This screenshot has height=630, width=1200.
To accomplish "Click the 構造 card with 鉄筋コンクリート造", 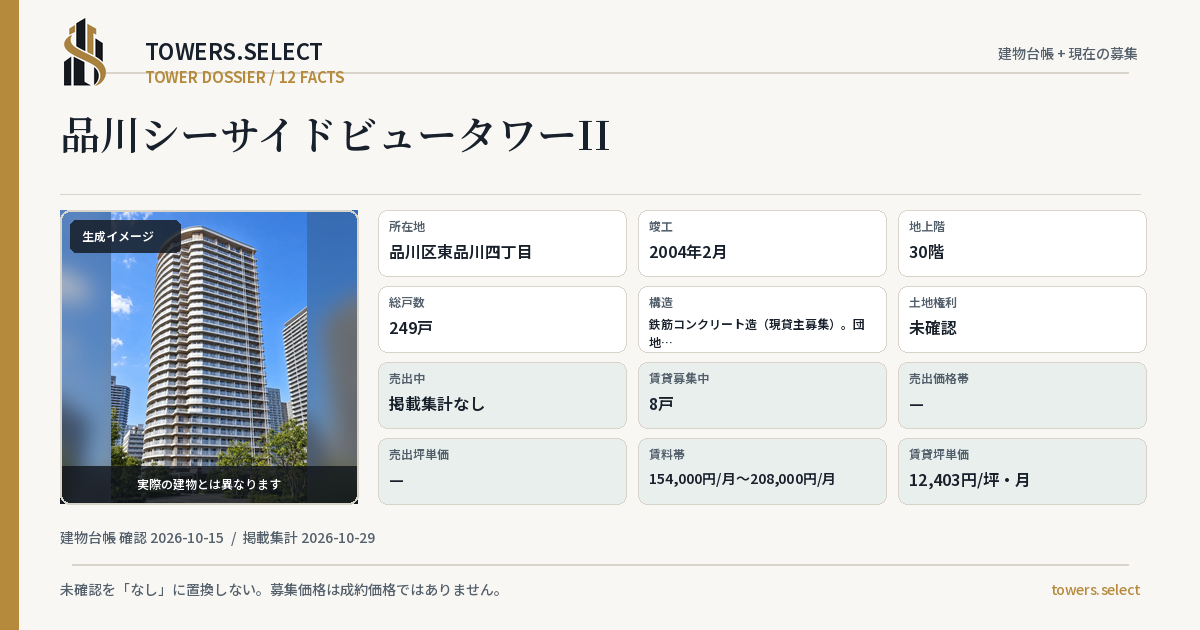I will 762,319.
